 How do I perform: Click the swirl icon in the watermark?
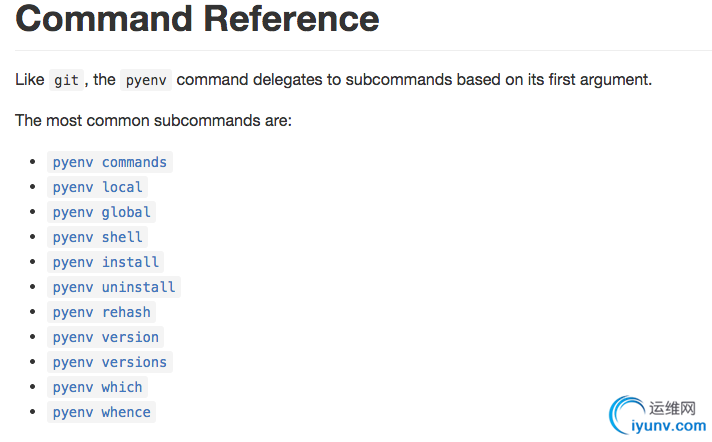(x=626, y=414)
